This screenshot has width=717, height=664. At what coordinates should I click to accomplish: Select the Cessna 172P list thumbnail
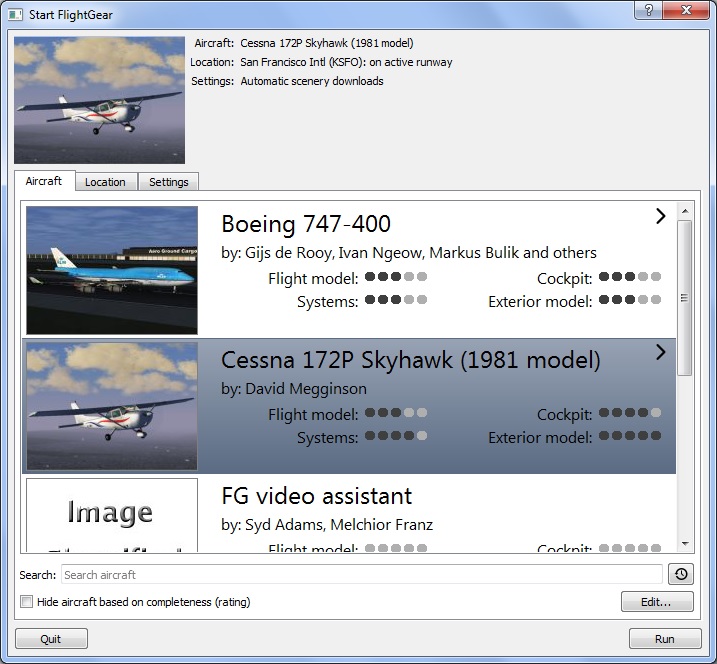point(112,406)
